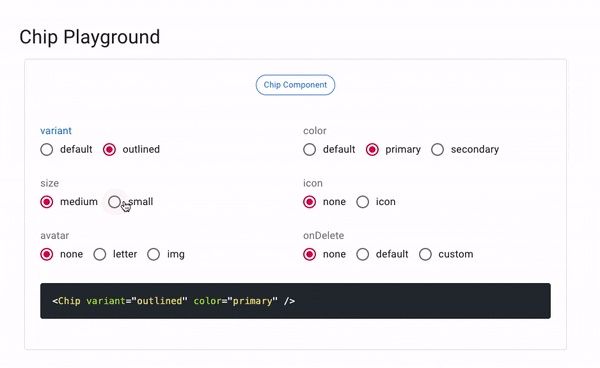This screenshot has height=368, width=600.
Task: Set onDelete to custom
Action: pyautogui.click(x=425, y=254)
